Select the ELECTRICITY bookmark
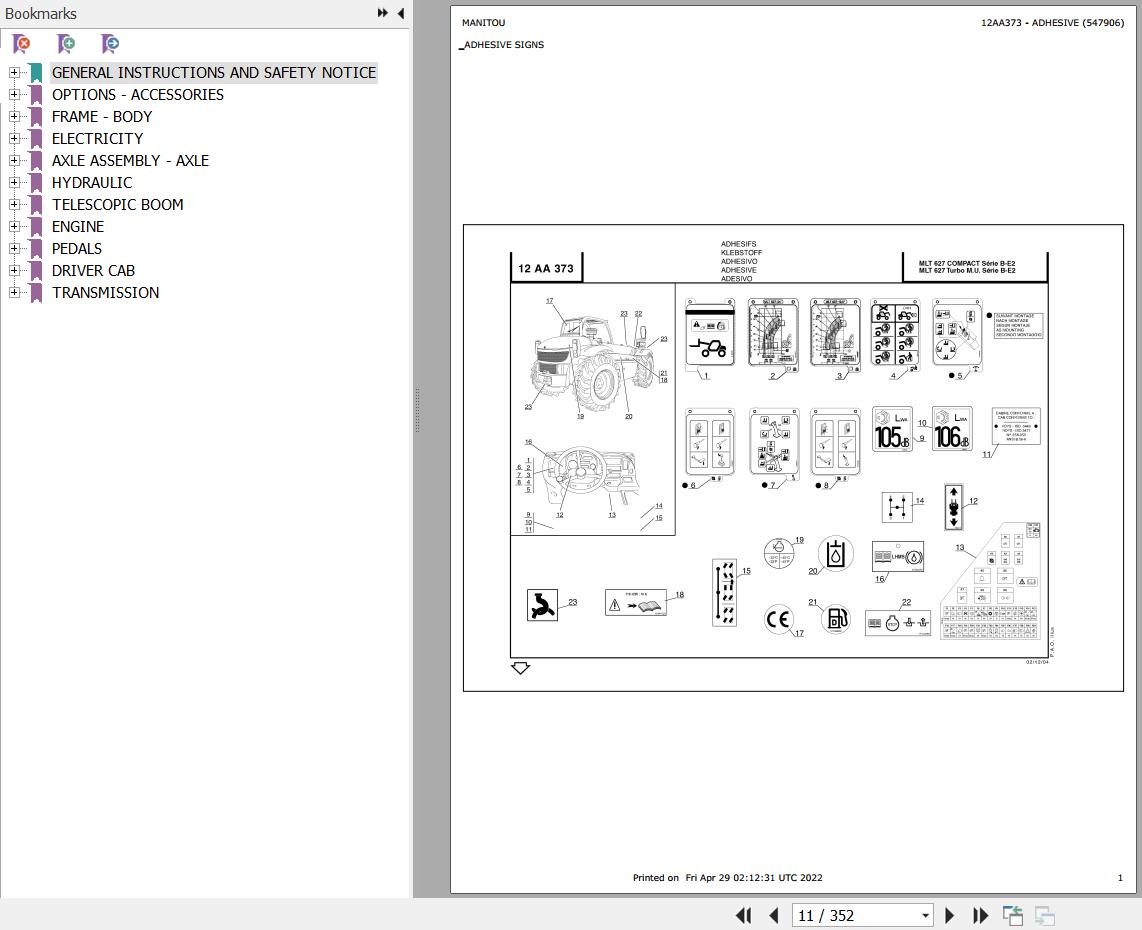1142x930 pixels. coord(98,138)
